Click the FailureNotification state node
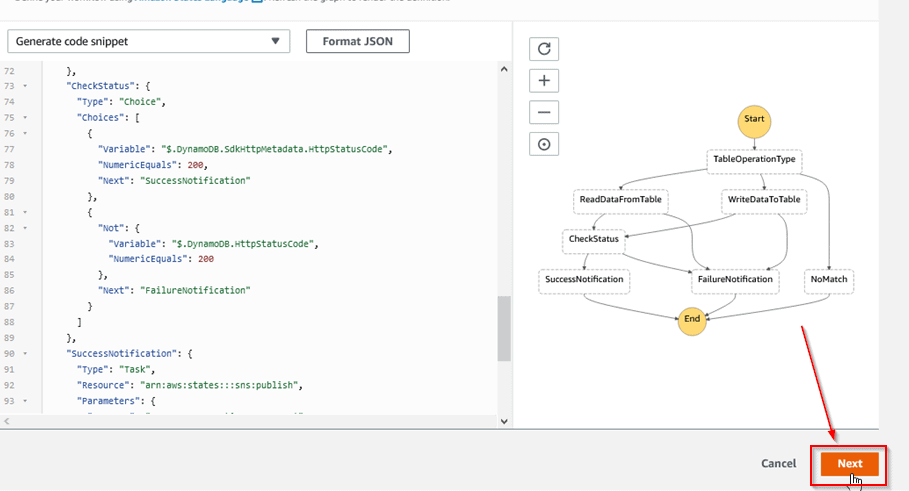The width and height of the screenshot is (909, 491). tap(735, 280)
